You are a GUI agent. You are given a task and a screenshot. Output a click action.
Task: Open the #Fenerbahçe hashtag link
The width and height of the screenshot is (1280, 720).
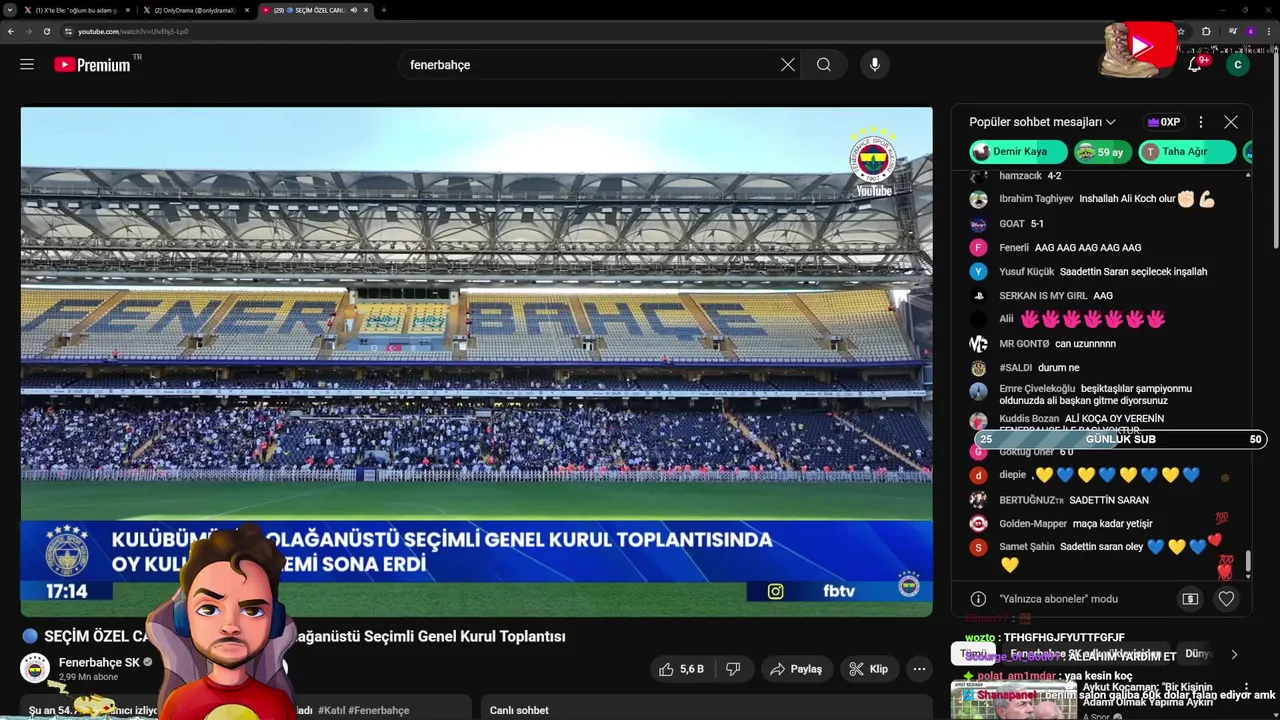(379, 710)
